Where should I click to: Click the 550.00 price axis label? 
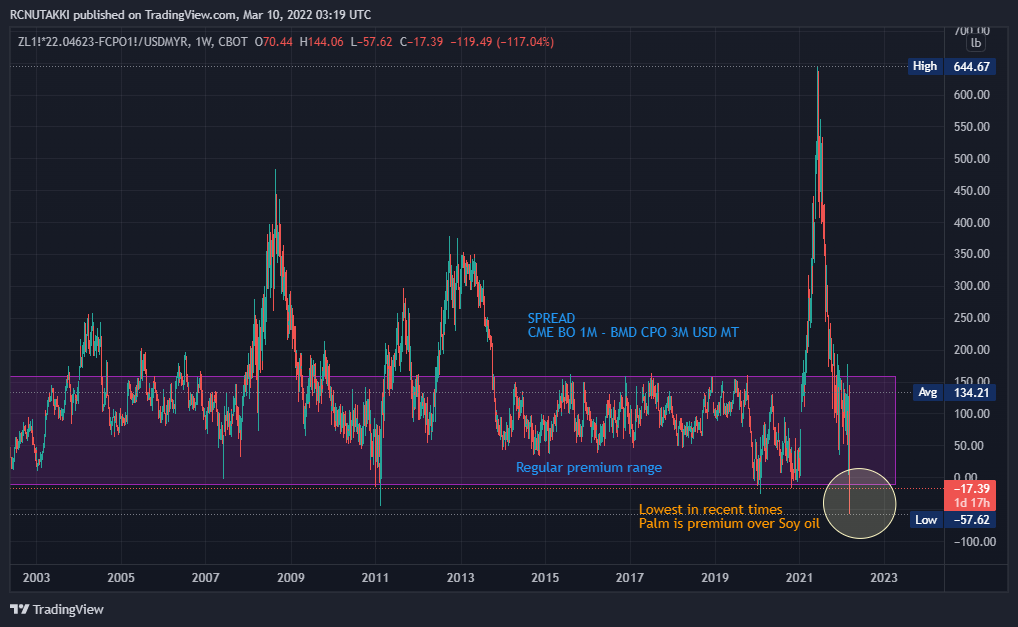pos(972,127)
